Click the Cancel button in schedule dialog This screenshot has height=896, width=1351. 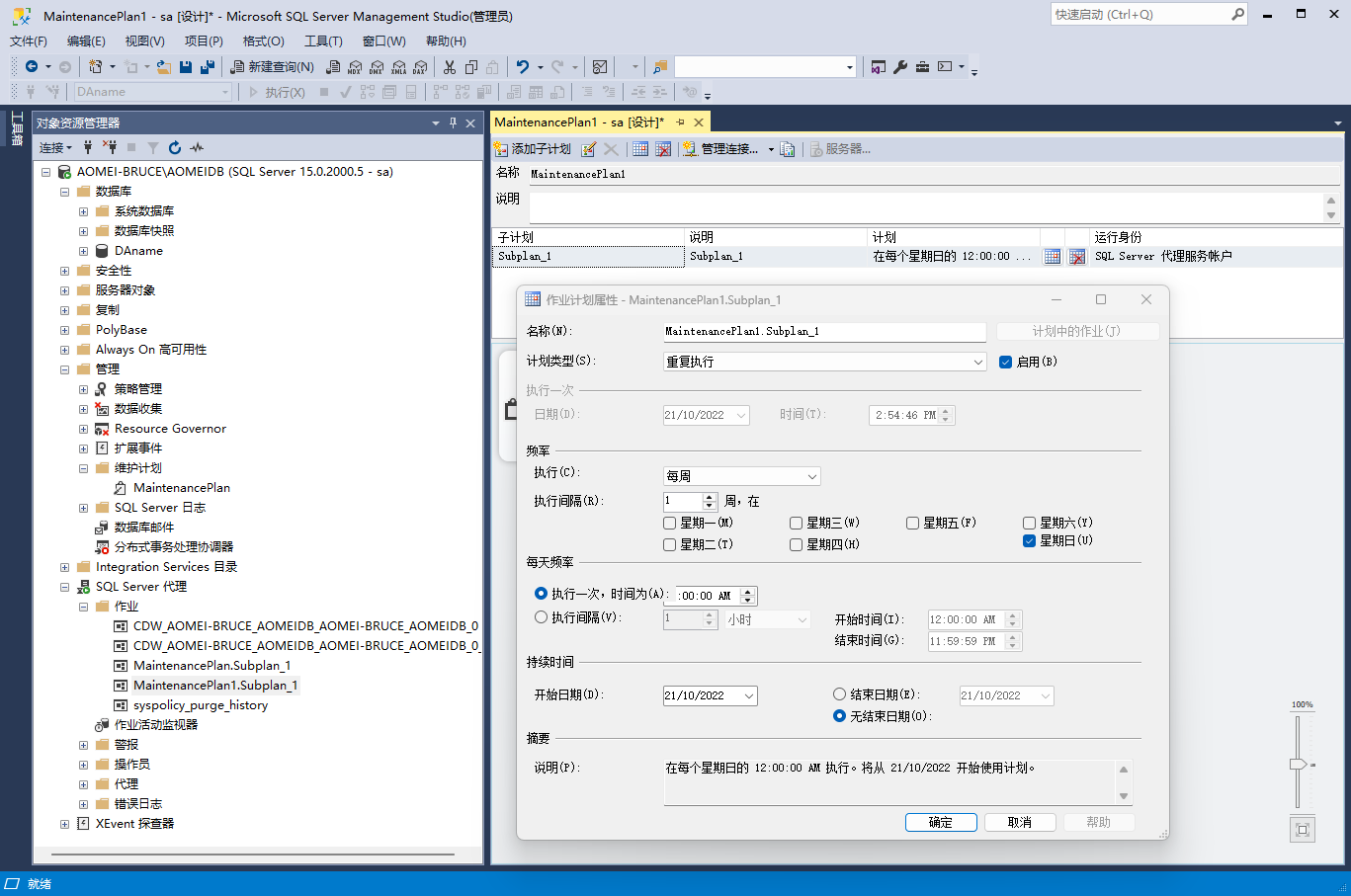[x=1020, y=822]
